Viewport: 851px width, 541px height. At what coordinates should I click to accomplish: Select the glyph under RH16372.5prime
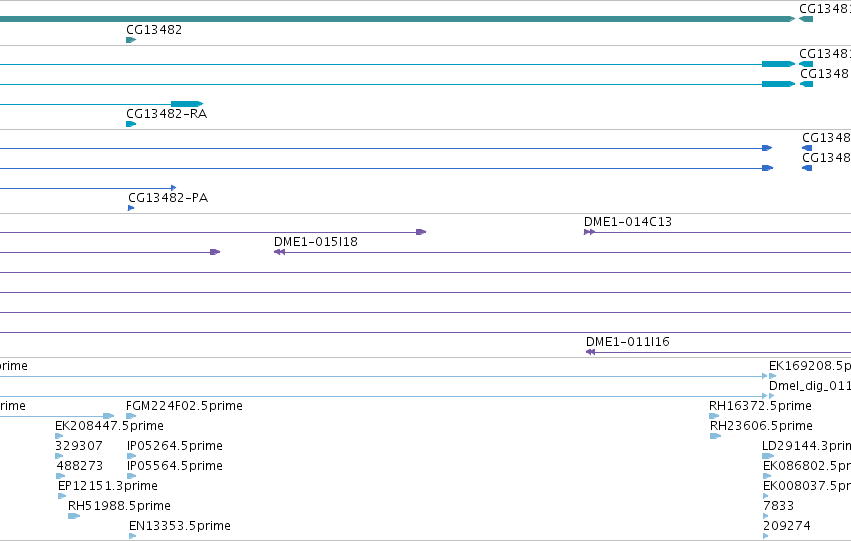714,416
